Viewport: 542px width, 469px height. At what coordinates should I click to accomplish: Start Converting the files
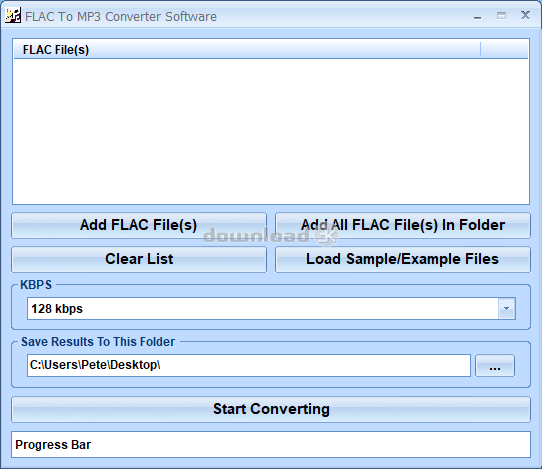pos(271,409)
